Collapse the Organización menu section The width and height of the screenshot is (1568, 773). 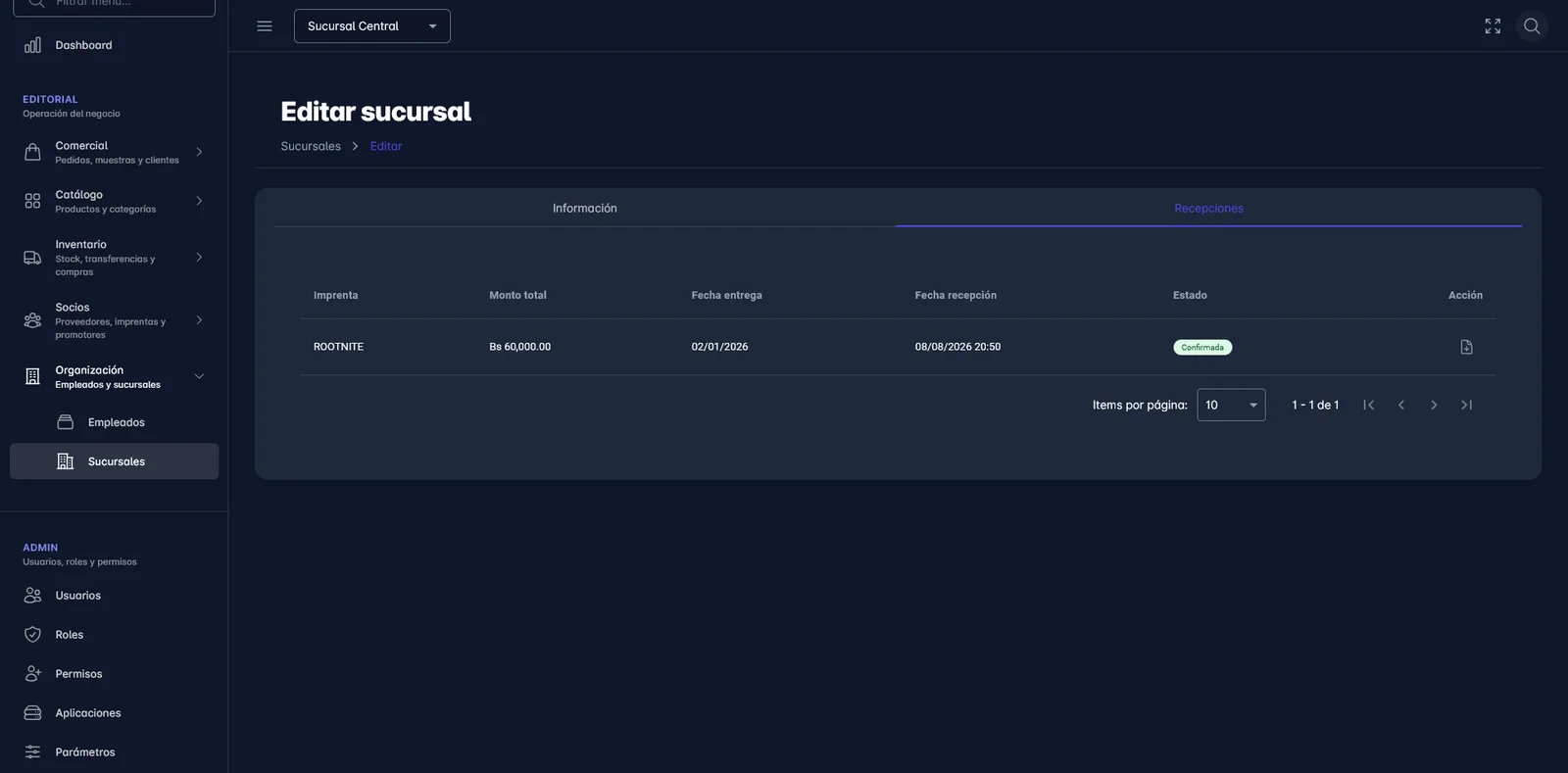pyautogui.click(x=114, y=376)
